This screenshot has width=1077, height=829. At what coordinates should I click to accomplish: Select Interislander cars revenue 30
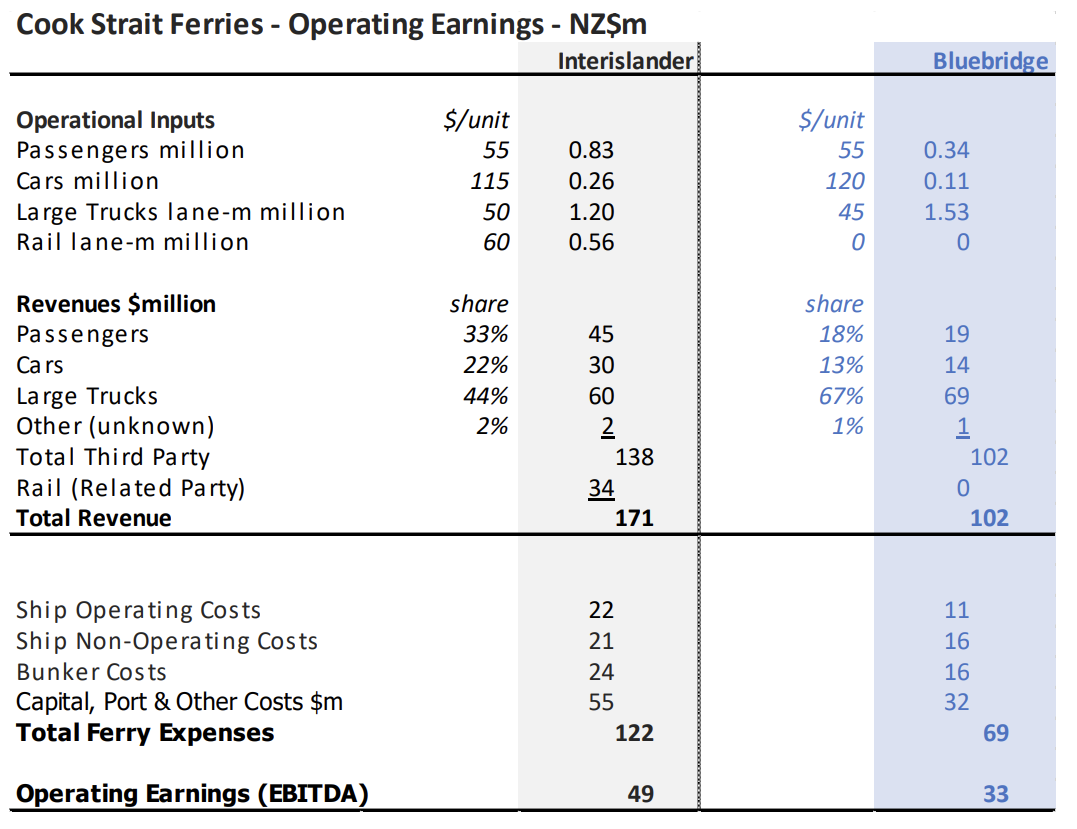tap(601, 365)
